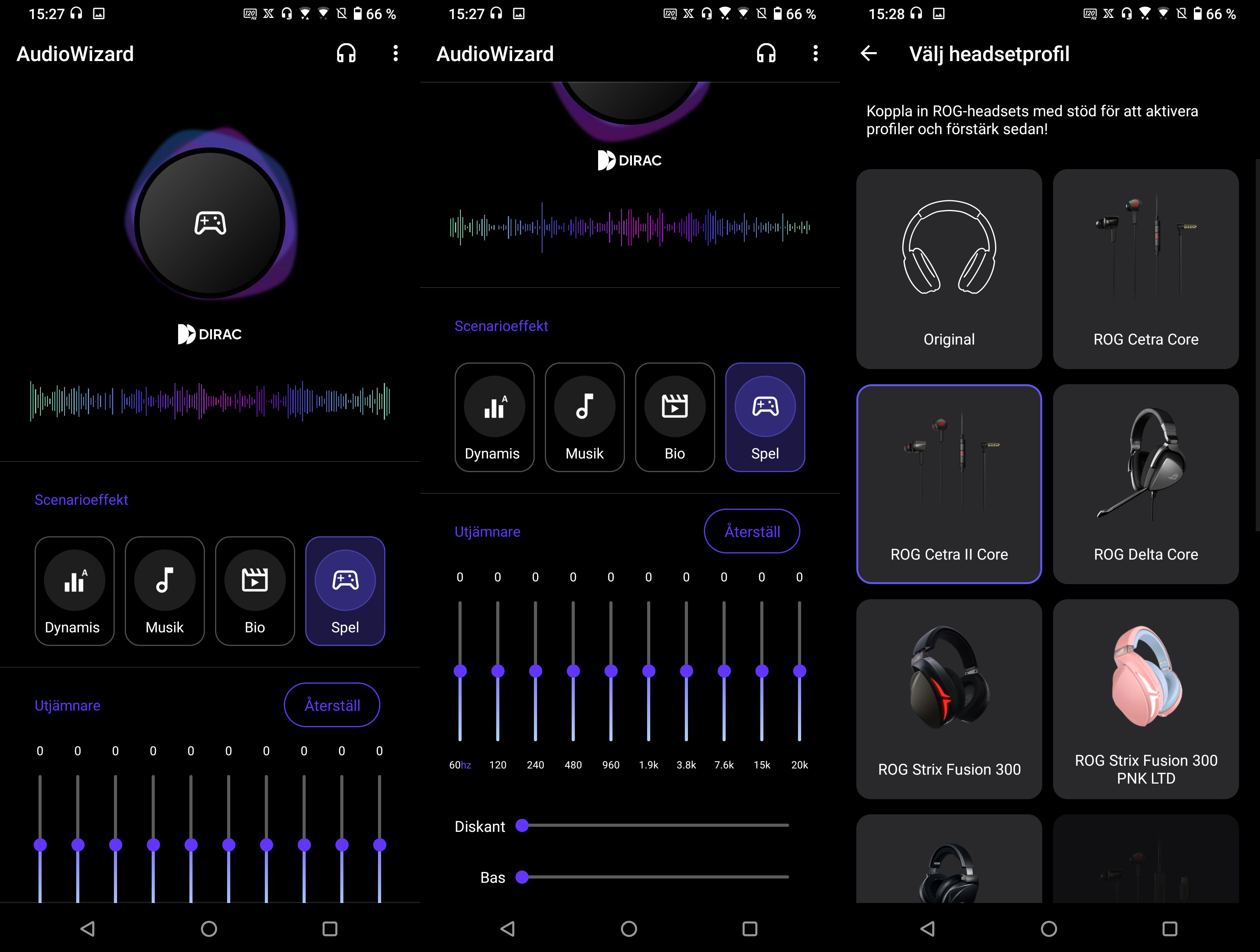
Task: Click 60hz equalizer slider handle in middle screen
Action: click(460, 671)
